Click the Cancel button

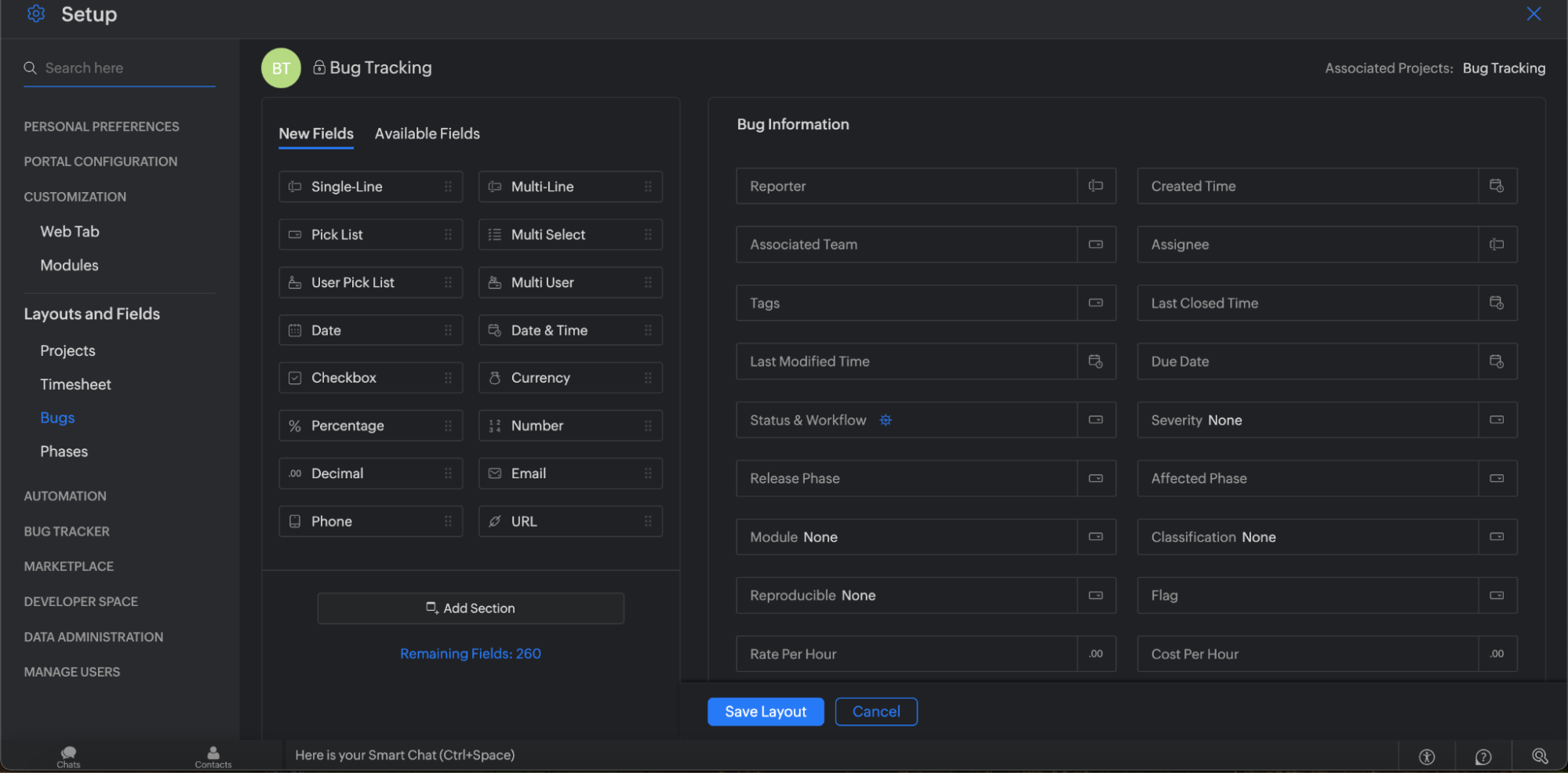pyautogui.click(x=875, y=712)
